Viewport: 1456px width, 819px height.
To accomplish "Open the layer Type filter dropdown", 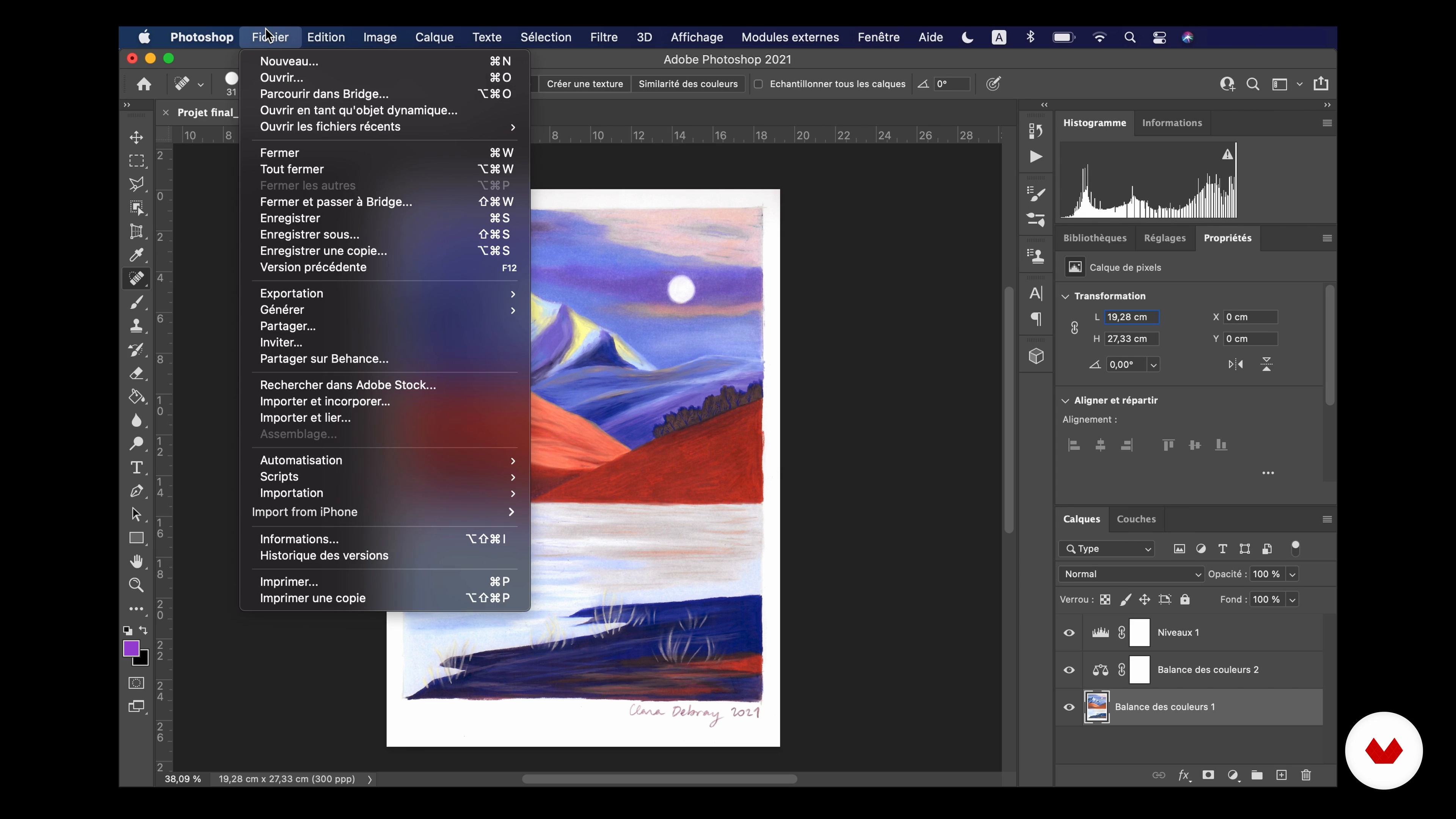I will click(x=1107, y=549).
